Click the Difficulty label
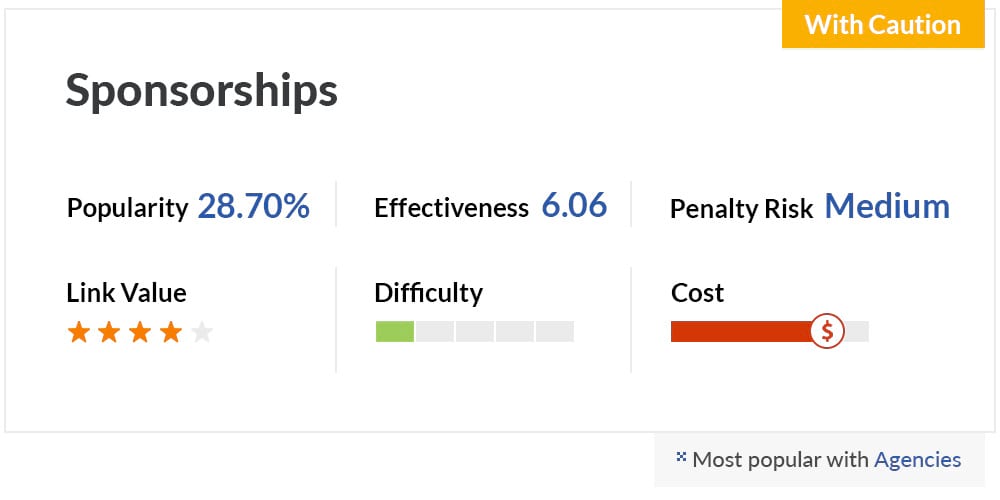This screenshot has height=500, width=1000. point(429,293)
